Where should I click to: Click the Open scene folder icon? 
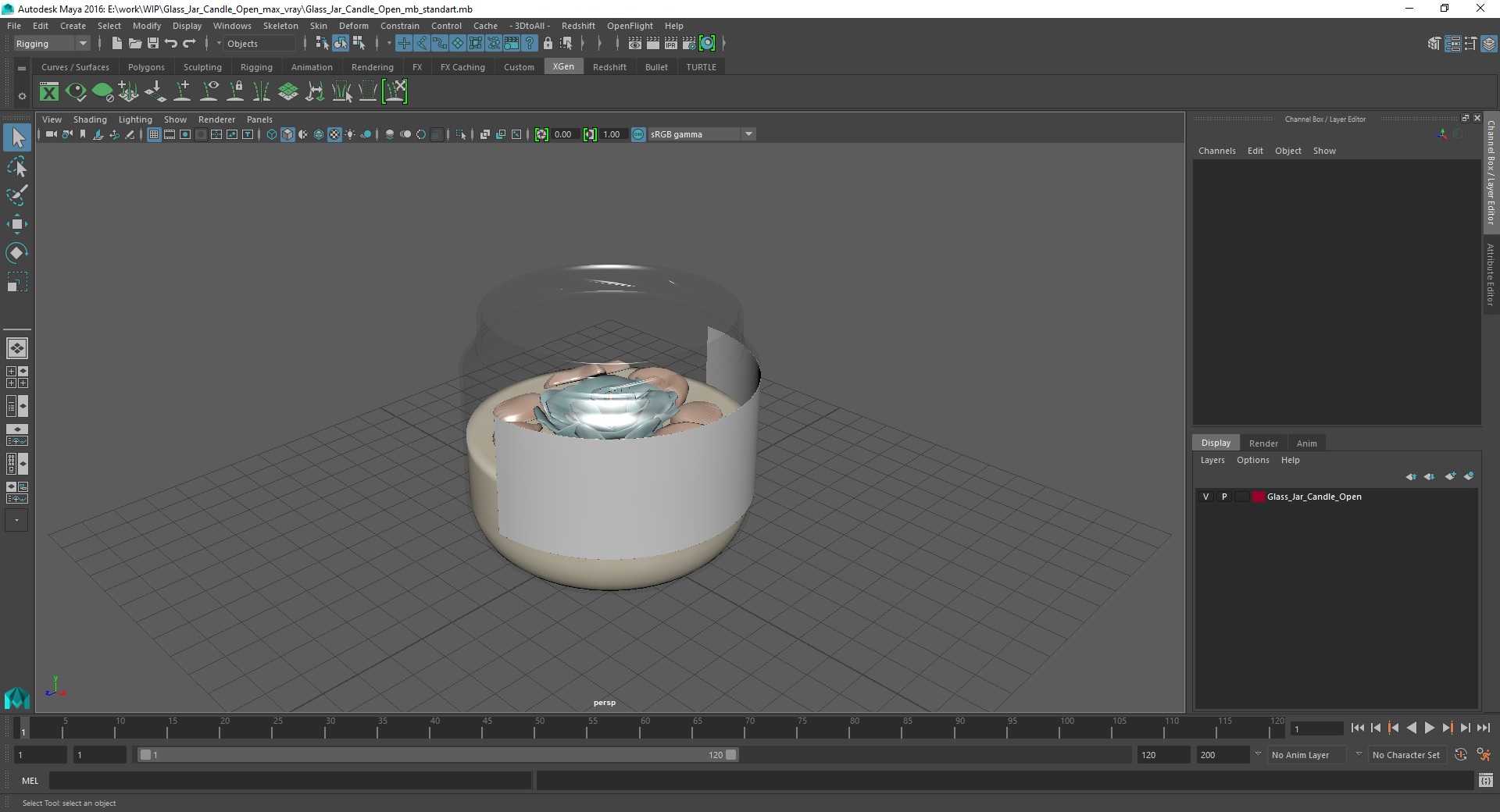point(134,44)
